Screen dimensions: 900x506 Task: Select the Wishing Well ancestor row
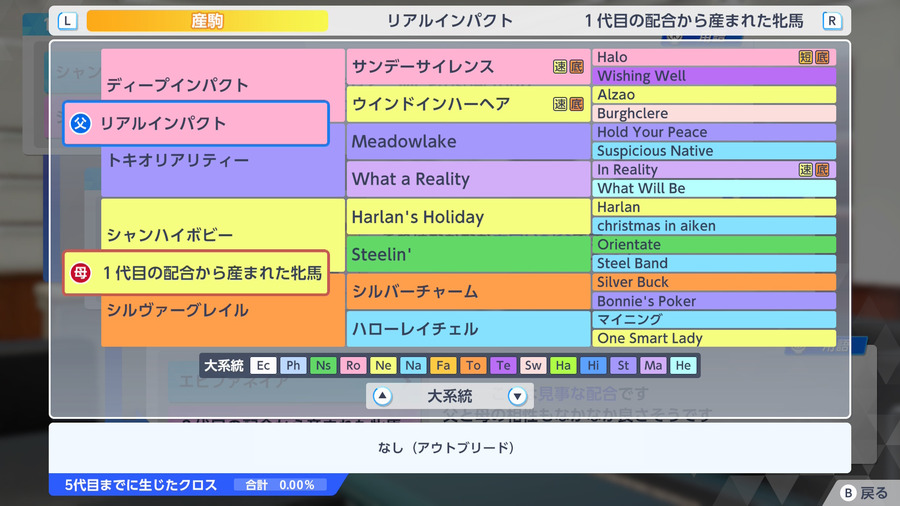tap(714, 76)
